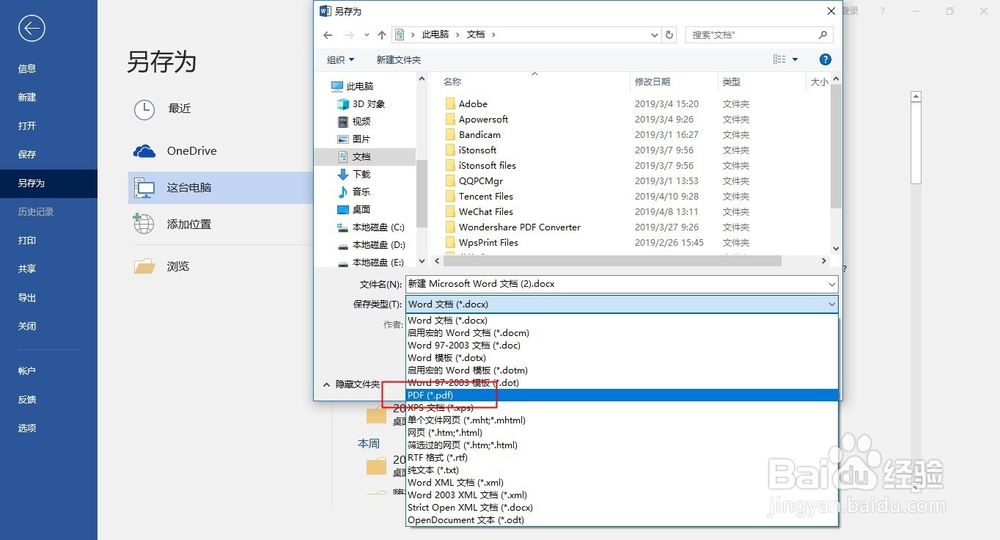
Task: Open the Bandicam folder icon
Action: pos(450,135)
